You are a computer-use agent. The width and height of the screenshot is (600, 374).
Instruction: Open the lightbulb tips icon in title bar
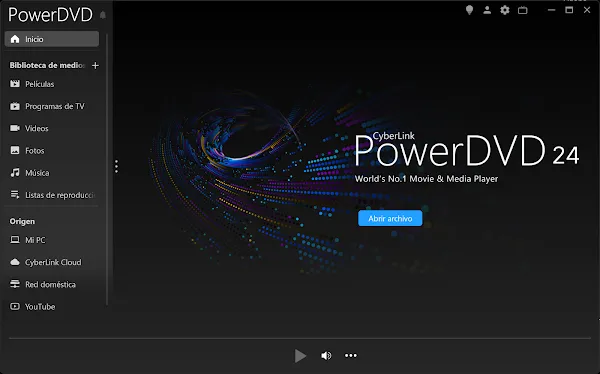469,10
